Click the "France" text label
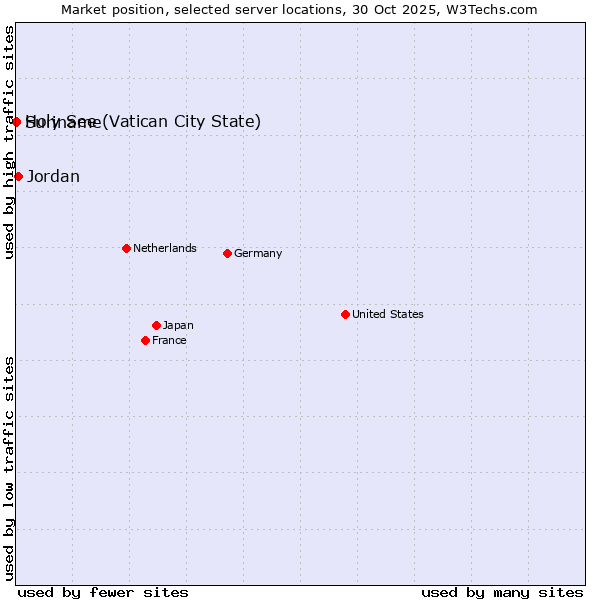Image resolution: width=600 pixels, height=600 pixels. (x=169, y=340)
